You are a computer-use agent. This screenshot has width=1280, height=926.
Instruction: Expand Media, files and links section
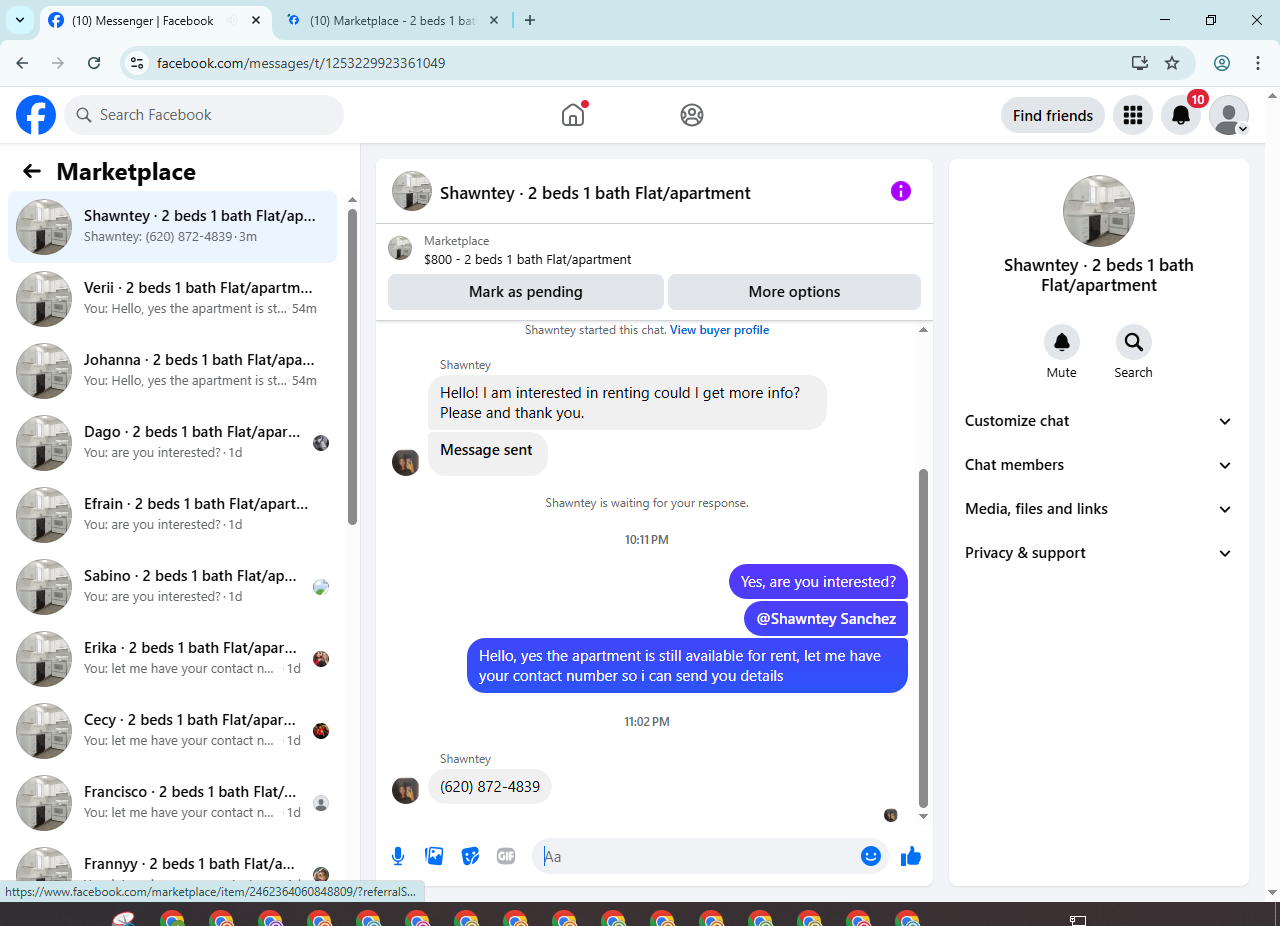click(x=1099, y=509)
